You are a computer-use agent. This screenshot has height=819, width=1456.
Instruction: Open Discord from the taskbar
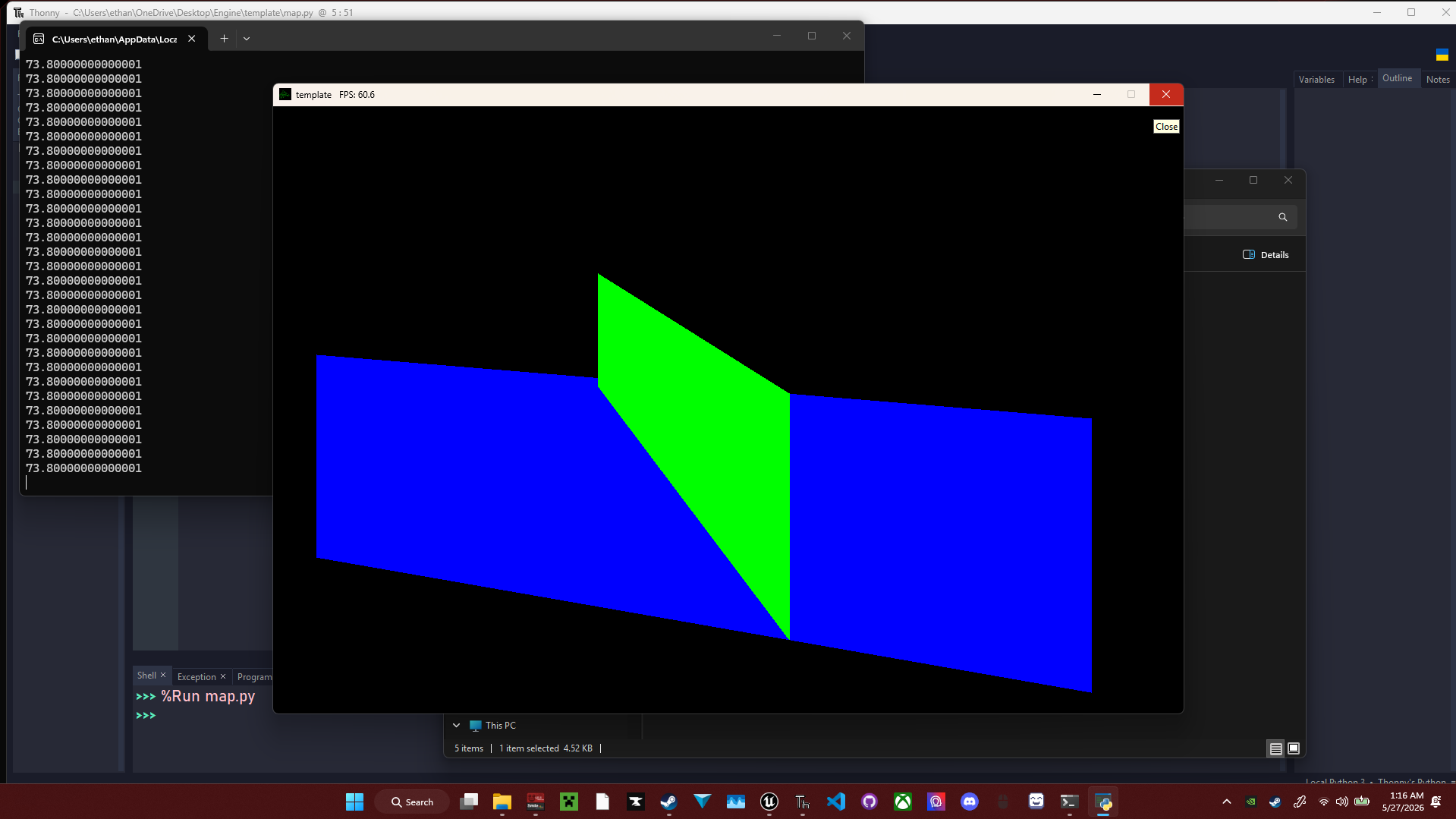(970, 802)
